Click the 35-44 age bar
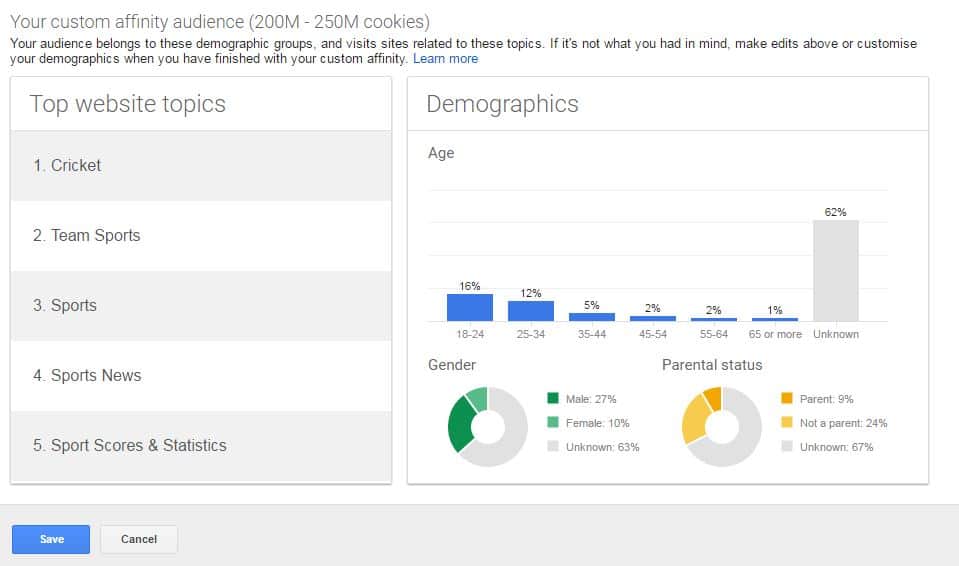The image size is (959, 566). pos(592,317)
